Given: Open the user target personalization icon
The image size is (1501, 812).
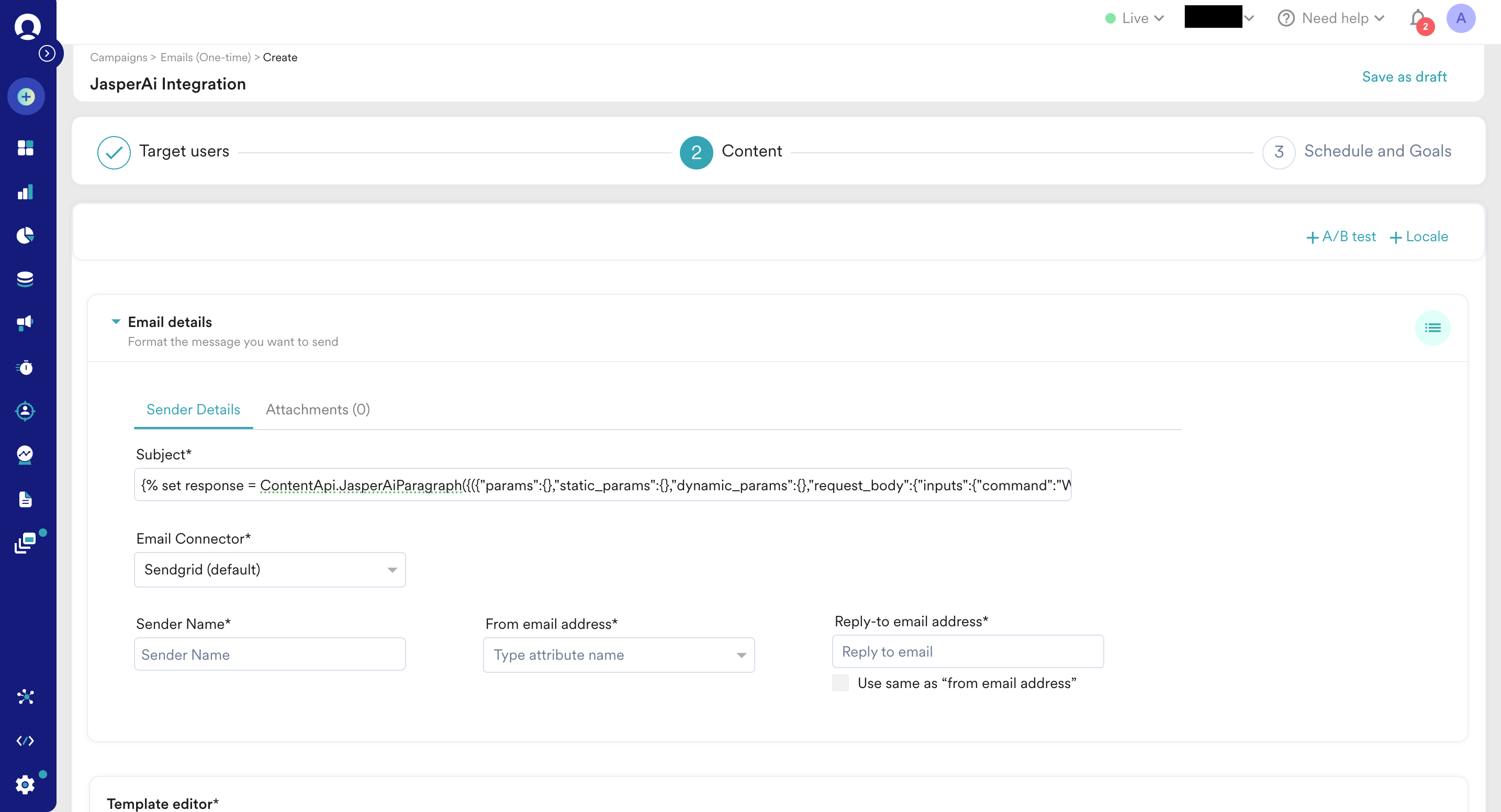Looking at the screenshot, I should pyautogui.click(x=25, y=411).
